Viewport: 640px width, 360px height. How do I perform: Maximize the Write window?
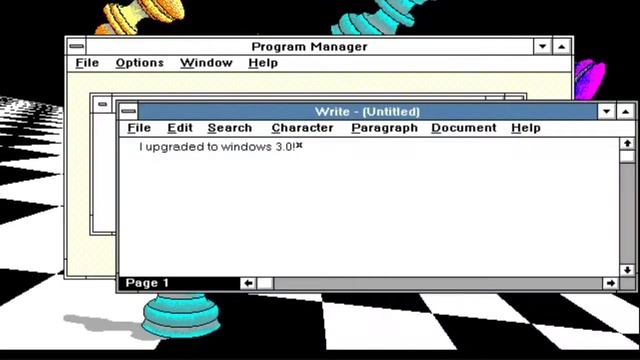point(625,111)
